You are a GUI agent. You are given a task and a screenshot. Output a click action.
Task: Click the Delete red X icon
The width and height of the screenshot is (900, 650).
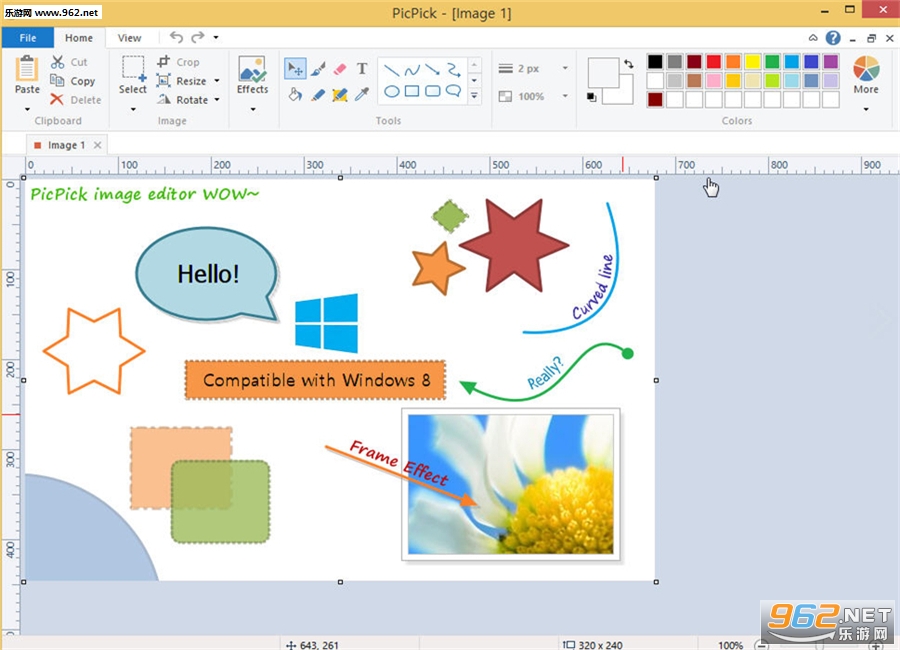[57, 99]
